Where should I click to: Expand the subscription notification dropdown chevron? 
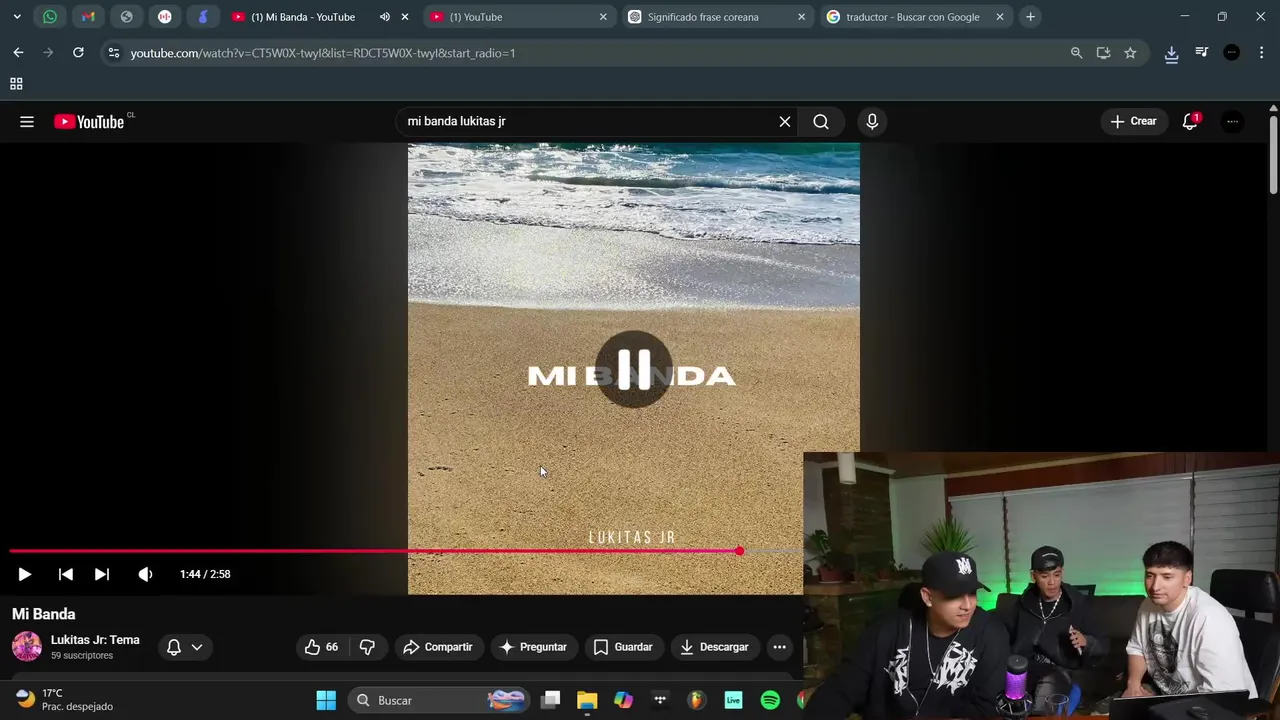(x=197, y=647)
